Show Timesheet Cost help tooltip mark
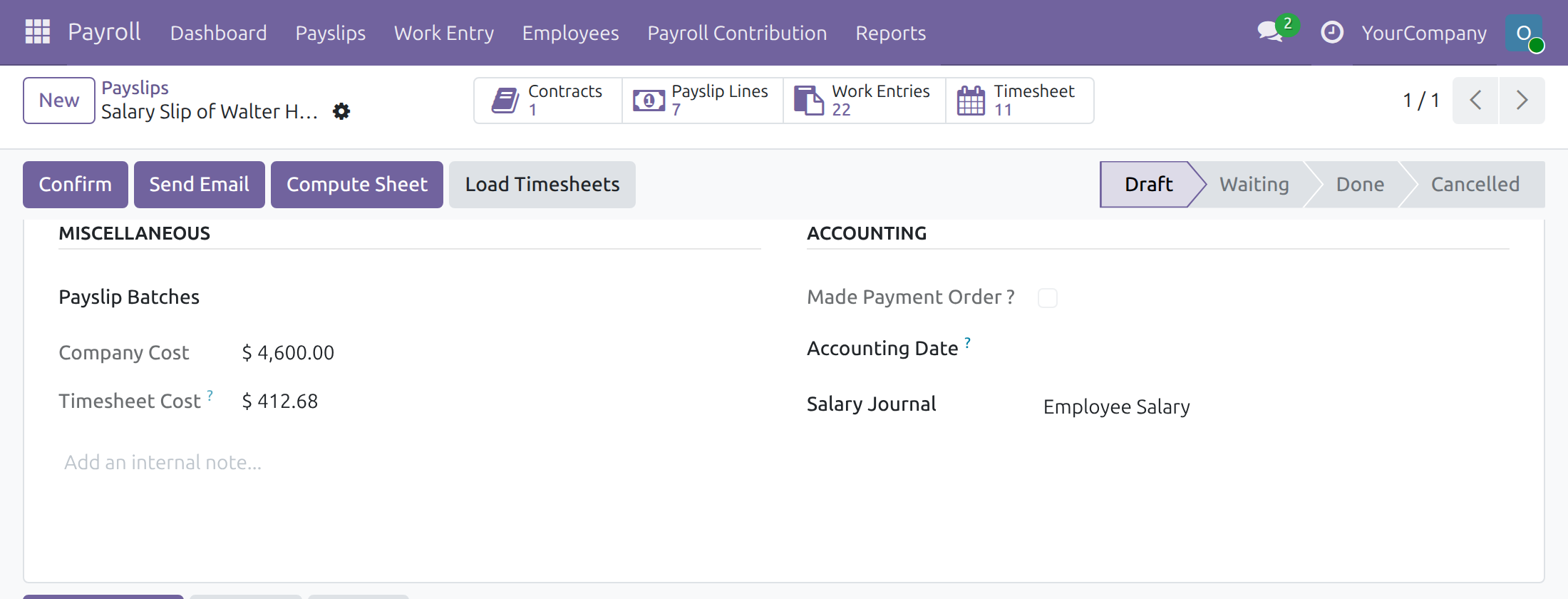 [x=210, y=394]
